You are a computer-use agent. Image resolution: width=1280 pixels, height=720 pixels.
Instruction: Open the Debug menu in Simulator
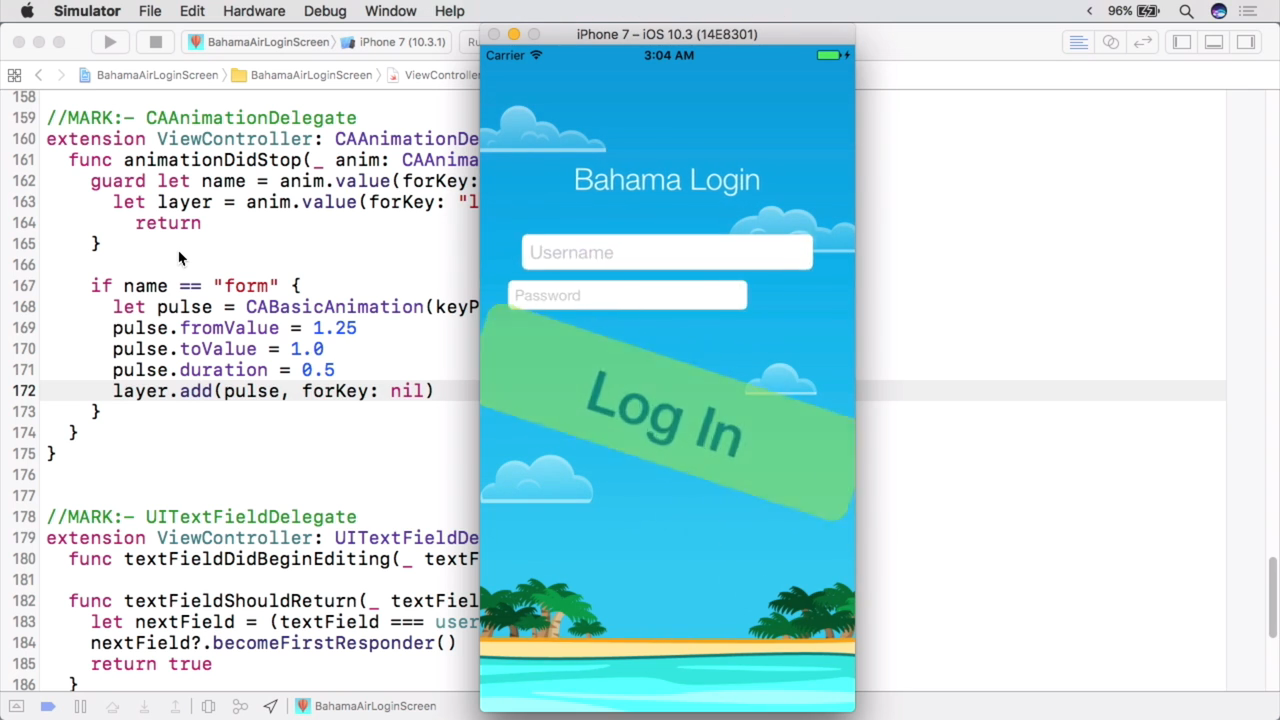(325, 11)
